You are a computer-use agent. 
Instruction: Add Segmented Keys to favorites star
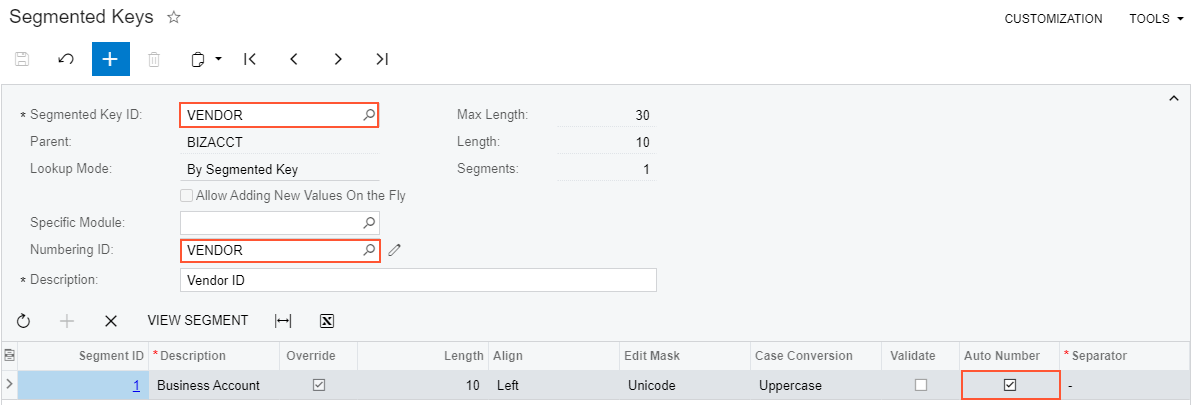pyautogui.click(x=174, y=18)
